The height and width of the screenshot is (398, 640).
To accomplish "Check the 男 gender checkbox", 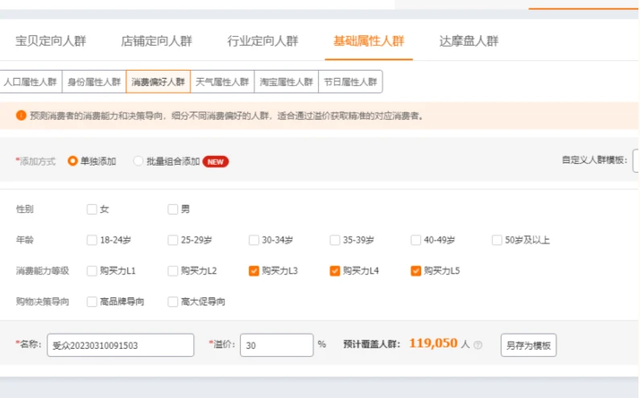I will click(173, 209).
